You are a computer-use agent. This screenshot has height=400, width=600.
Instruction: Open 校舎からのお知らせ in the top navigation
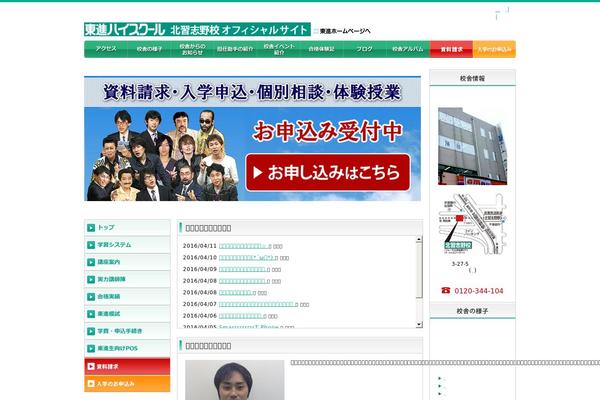point(192,49)
